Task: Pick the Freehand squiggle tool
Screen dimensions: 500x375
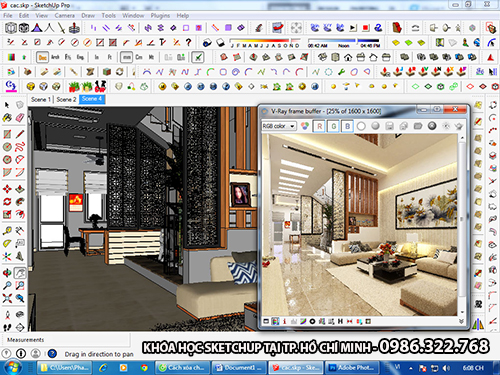Action: click(20, 147)
